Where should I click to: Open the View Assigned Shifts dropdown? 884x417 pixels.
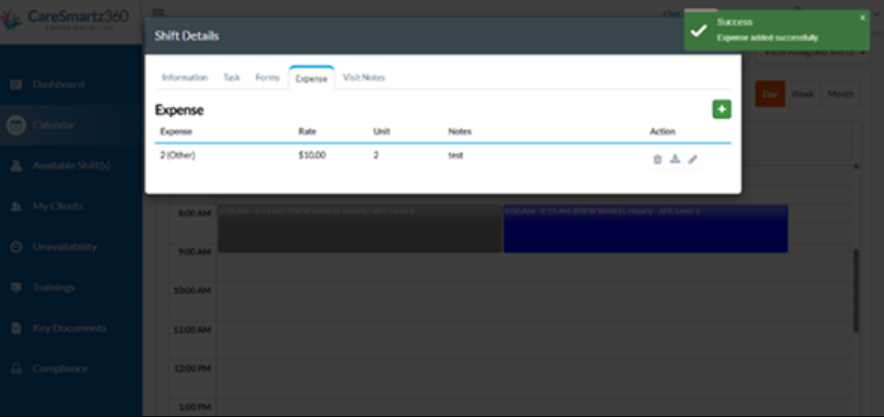tap(814, 53)
